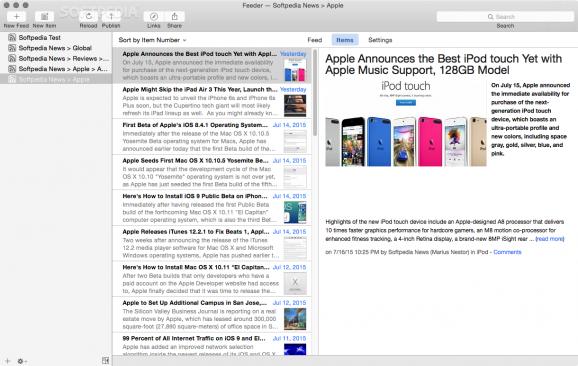This screenshot has height=366, width=578.
Task: Open 'Here's How to Install Mac OS X 10.11' item
Action: tap(212, 279)
